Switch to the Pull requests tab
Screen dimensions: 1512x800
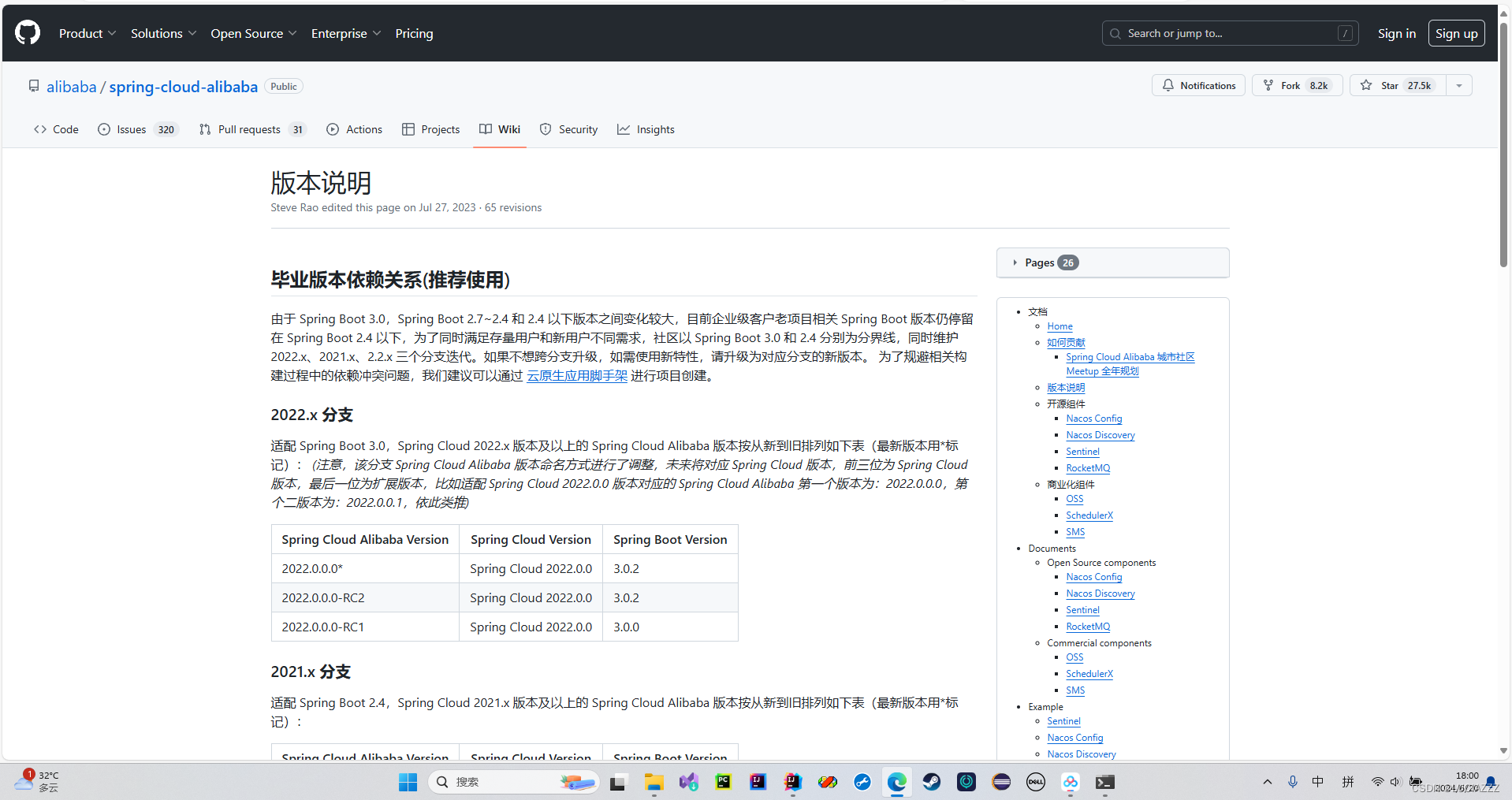pyautogui.click(x=249, y=129)
